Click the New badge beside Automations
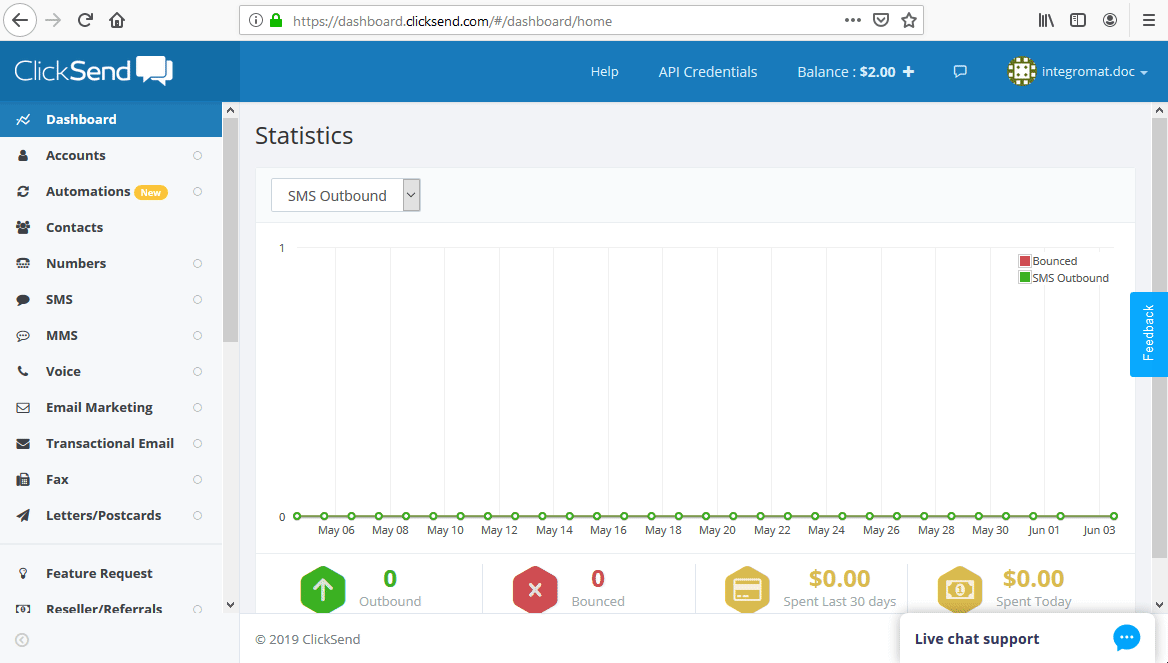 150,192
